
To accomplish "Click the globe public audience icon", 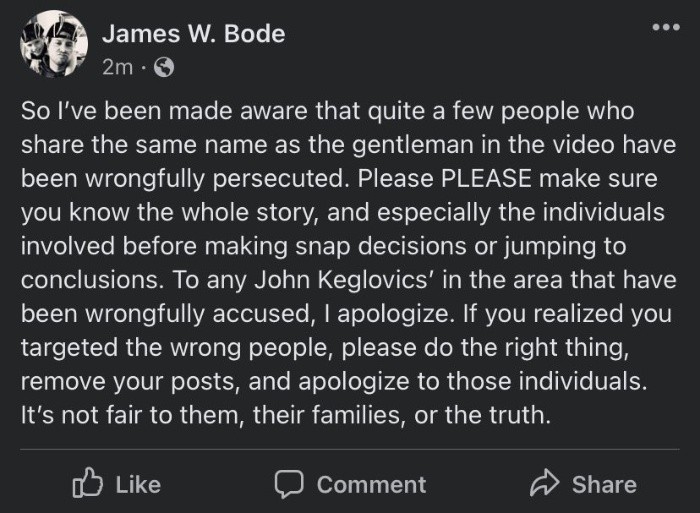I will (x=164, y=68).
